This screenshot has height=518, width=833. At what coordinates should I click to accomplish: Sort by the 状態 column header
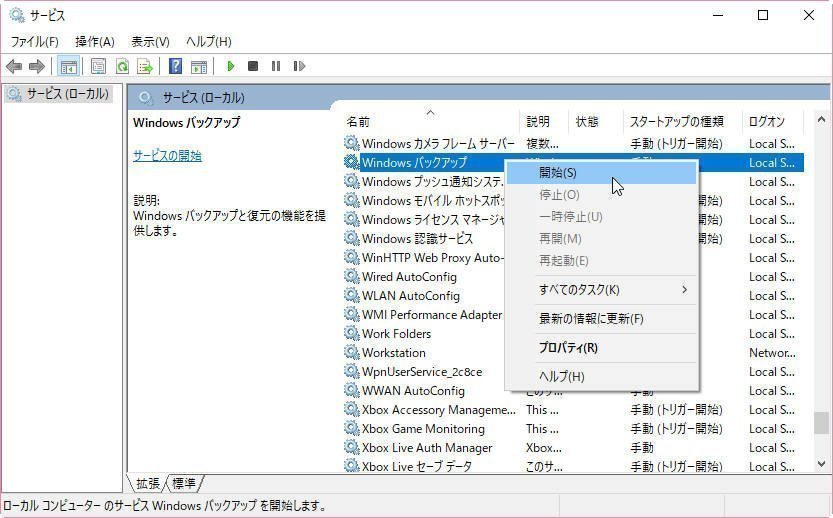click(x=595, y=122)
